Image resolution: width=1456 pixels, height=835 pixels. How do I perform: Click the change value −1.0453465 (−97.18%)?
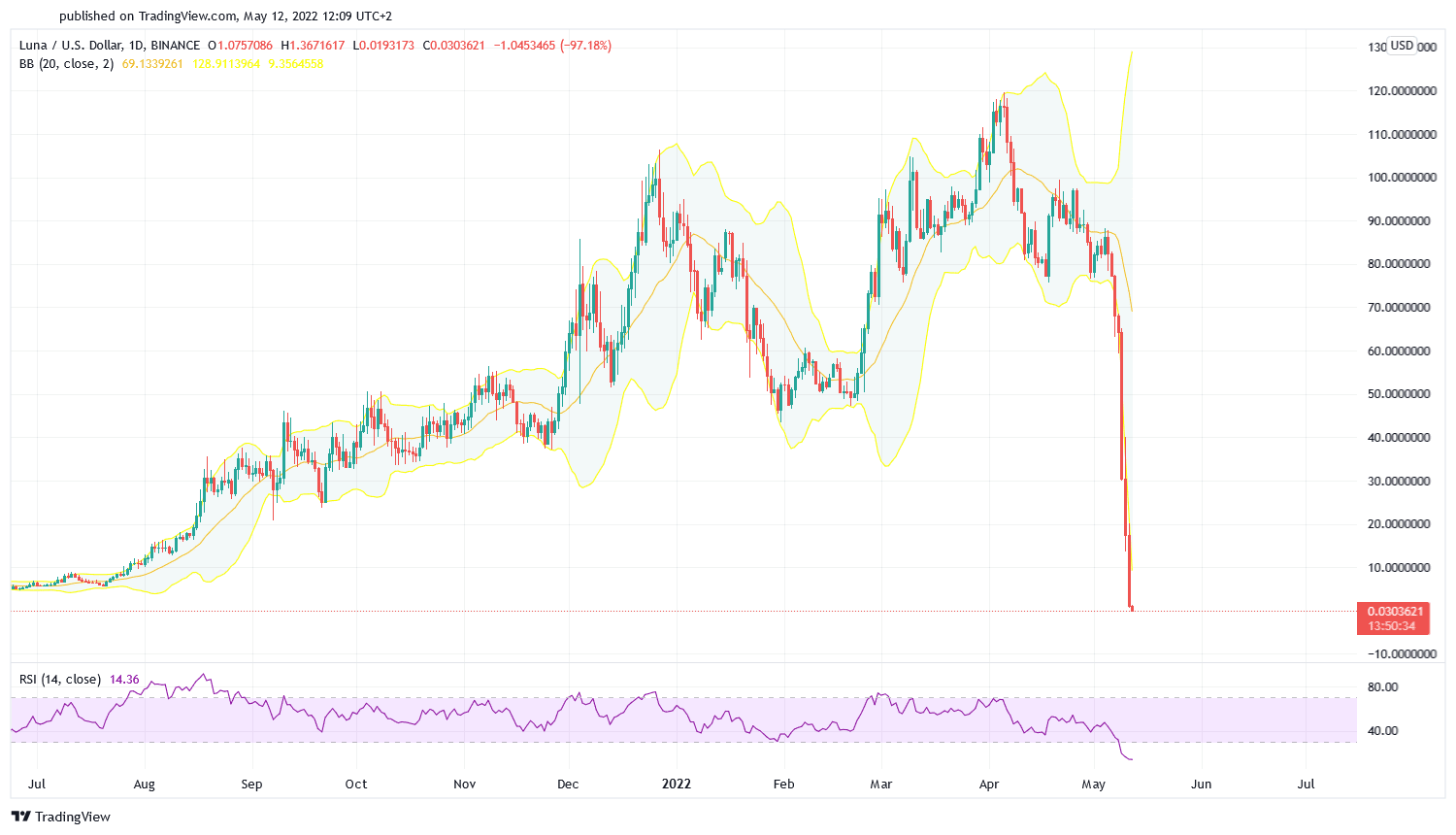pyautogui.click(x=553, y=46)
